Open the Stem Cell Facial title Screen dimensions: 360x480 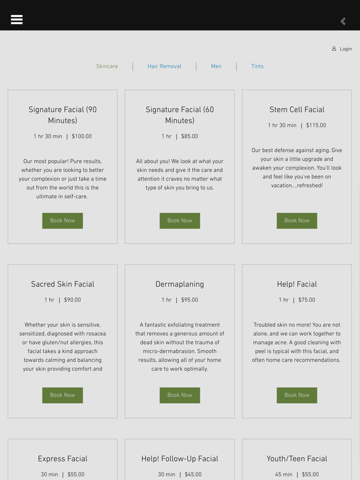tap(297, 110)
